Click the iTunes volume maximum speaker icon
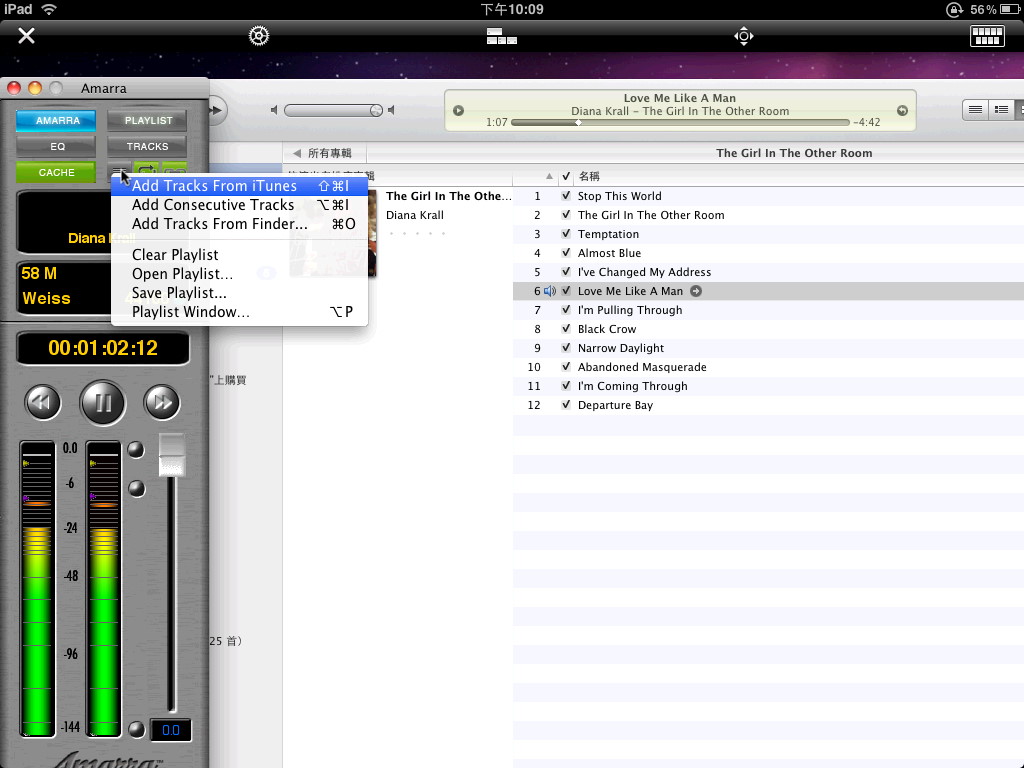The height and width of the screenshot is (768, 1024). tap(391, 110)
